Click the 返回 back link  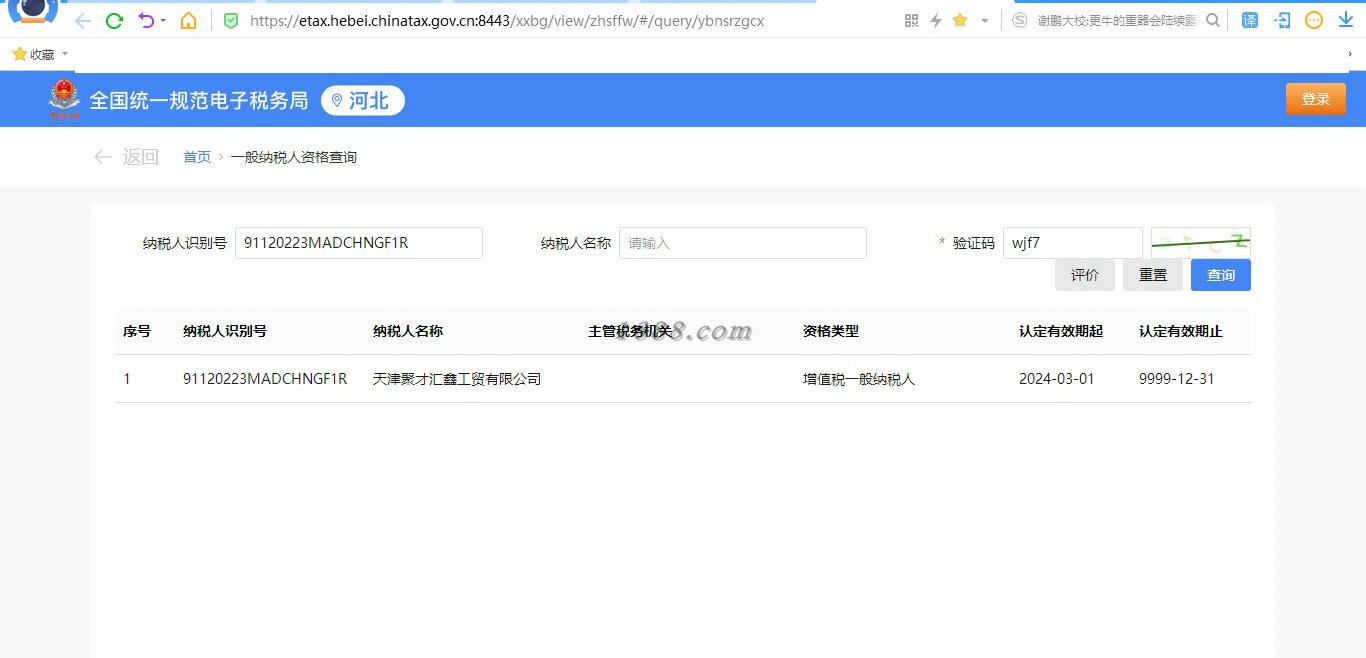click(x=126, y=157)
